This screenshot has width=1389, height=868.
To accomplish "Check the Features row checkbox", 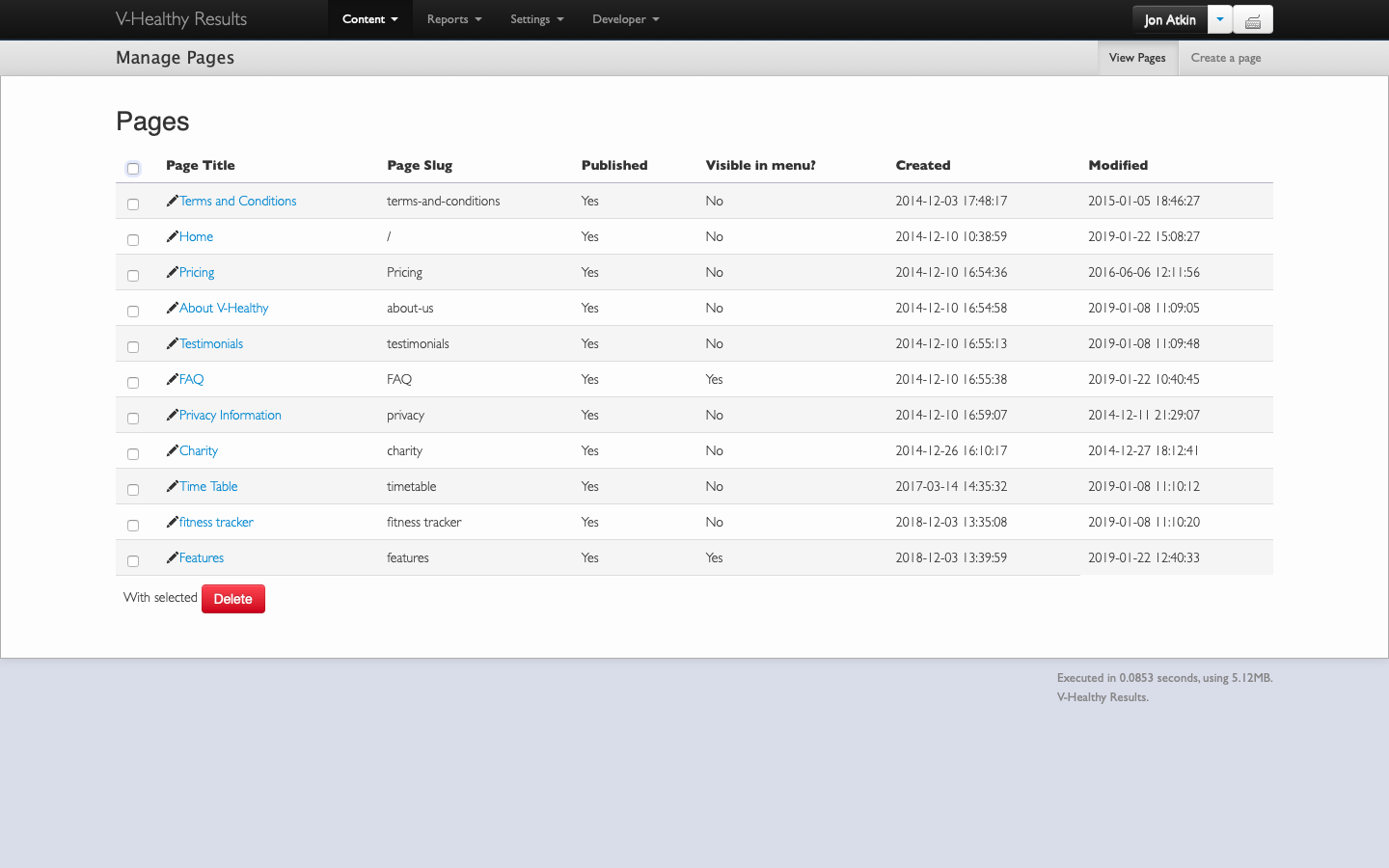I will tap(133, 561).
